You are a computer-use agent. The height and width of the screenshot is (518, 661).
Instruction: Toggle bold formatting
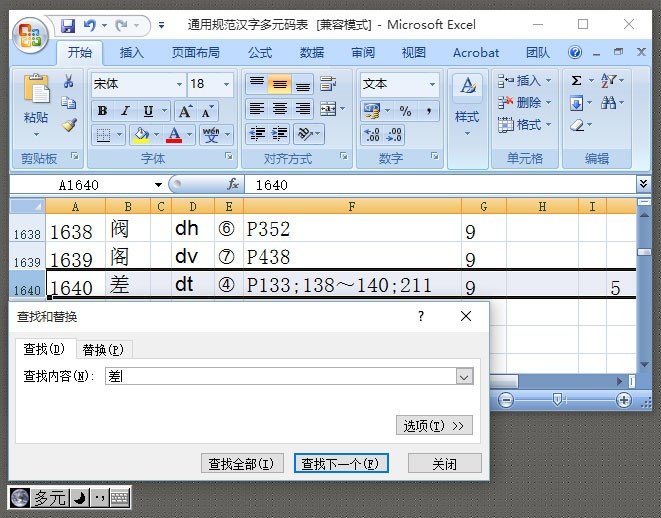point(102,111)
